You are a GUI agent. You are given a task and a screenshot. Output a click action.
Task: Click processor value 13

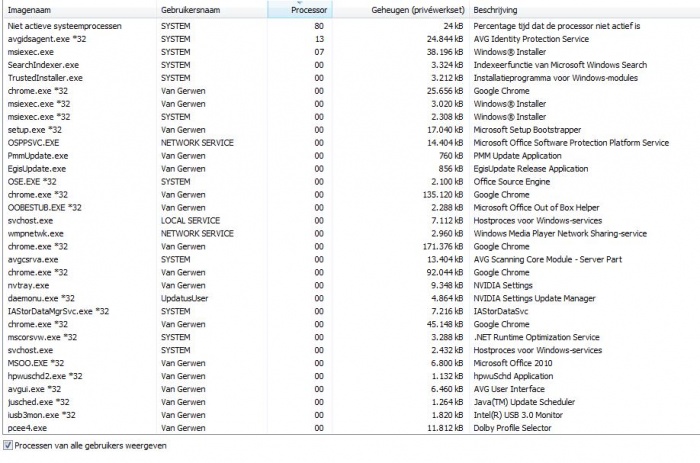(319, 39)
